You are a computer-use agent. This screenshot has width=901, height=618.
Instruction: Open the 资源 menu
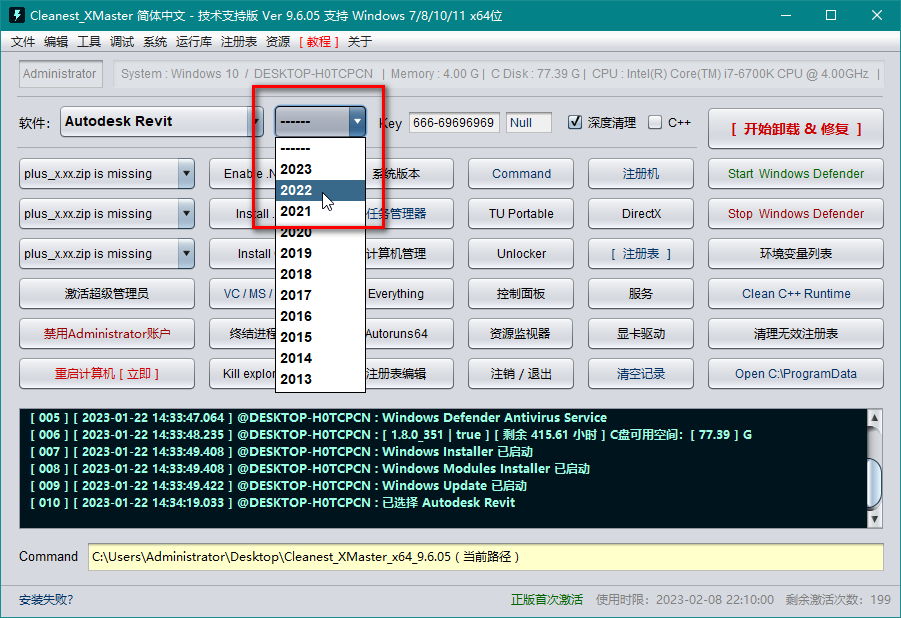click(278, 41)
